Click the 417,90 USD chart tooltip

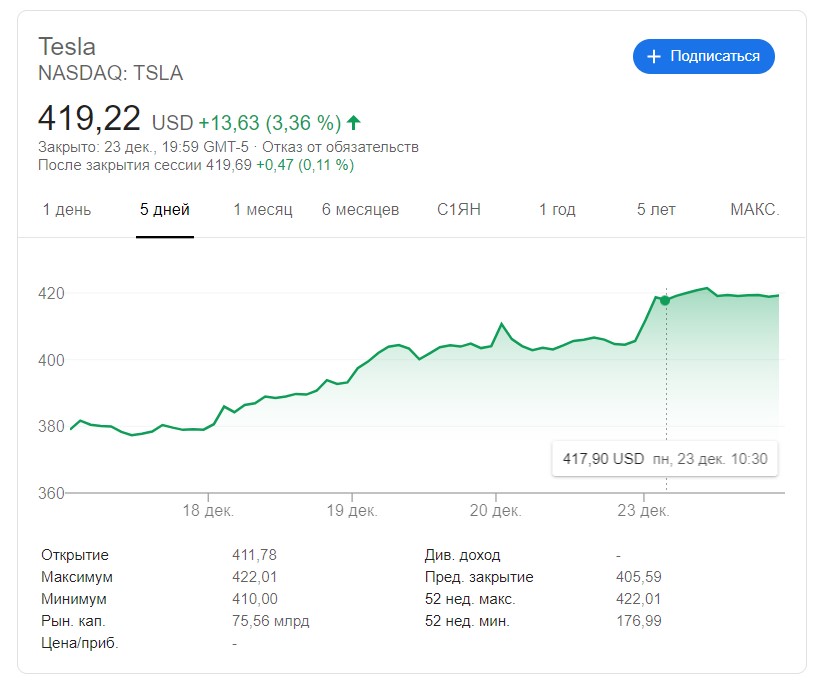click(665, 459)
